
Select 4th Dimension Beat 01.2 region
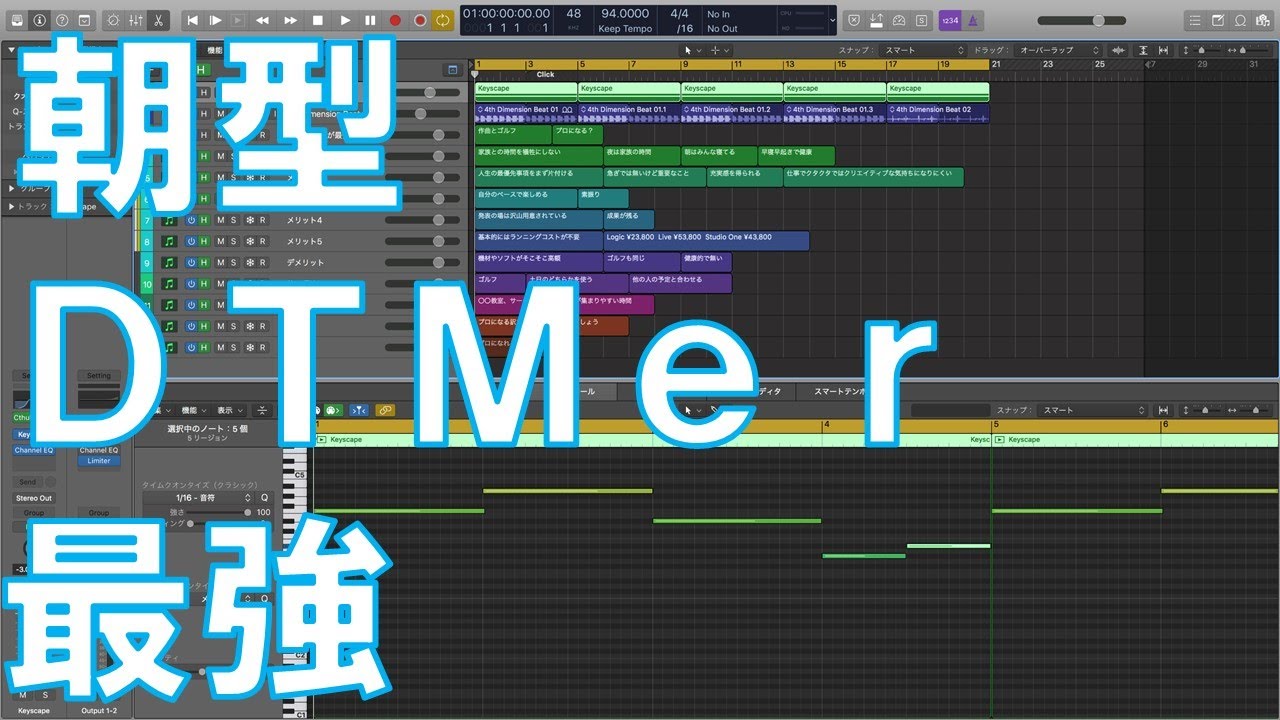tap(731, 113)
